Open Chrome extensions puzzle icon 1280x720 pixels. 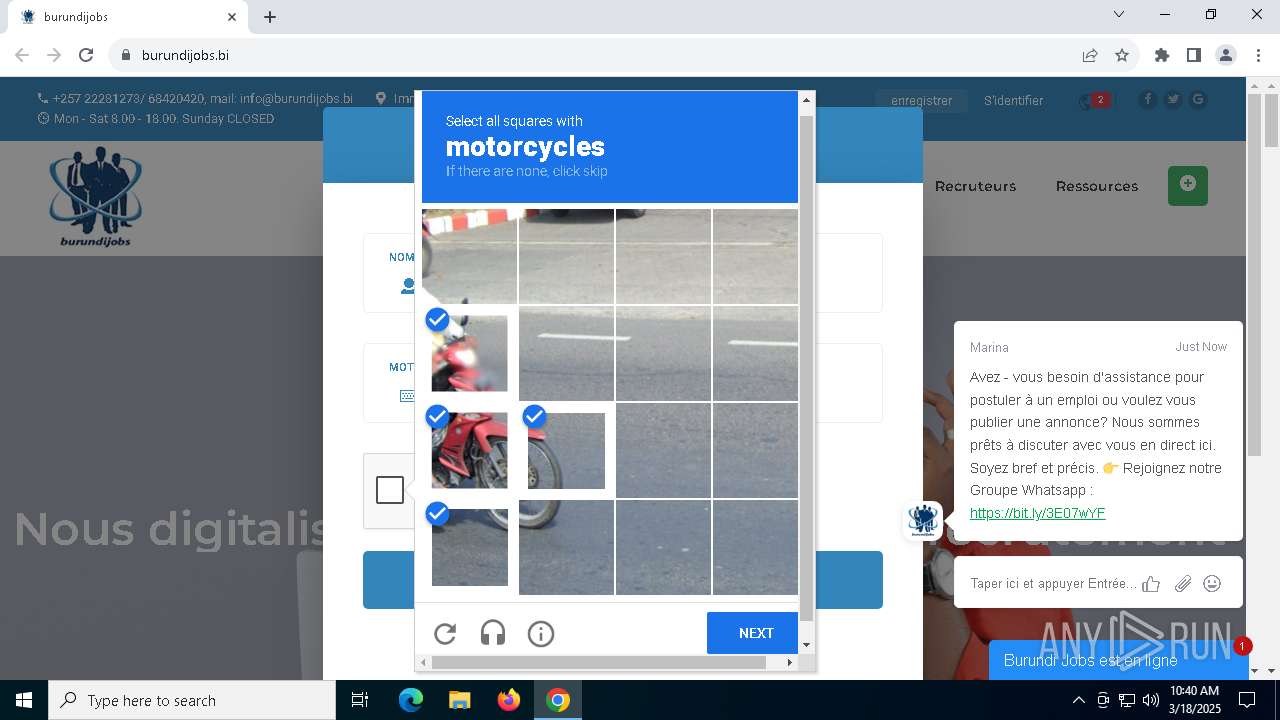pyautogui.click(x=1162, y=55)
